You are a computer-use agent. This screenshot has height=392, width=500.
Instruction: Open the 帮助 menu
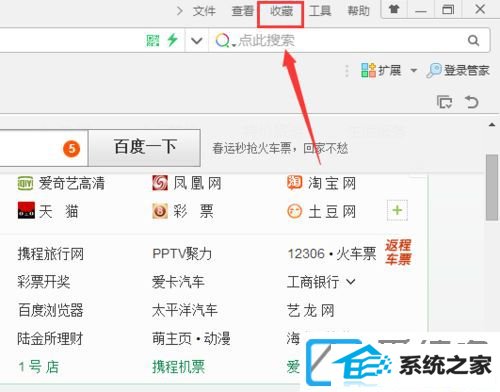359,11
